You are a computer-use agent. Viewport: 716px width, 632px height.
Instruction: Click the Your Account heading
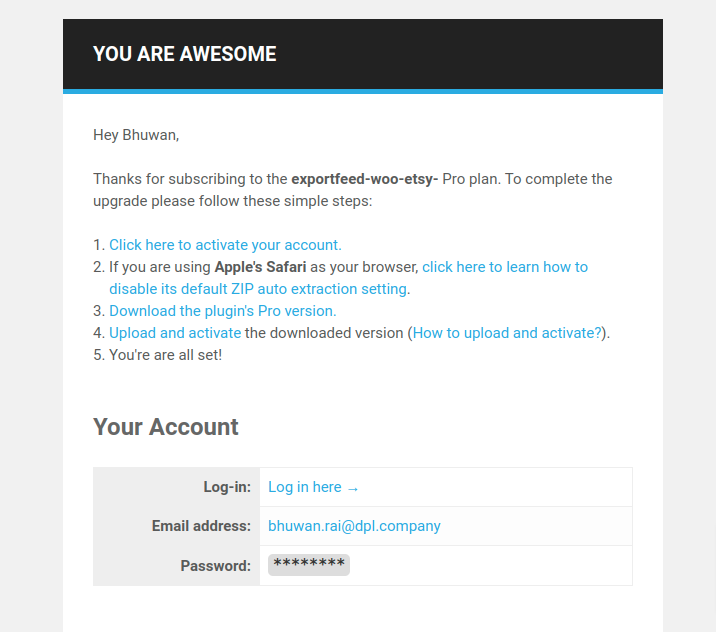pos(166,427)
